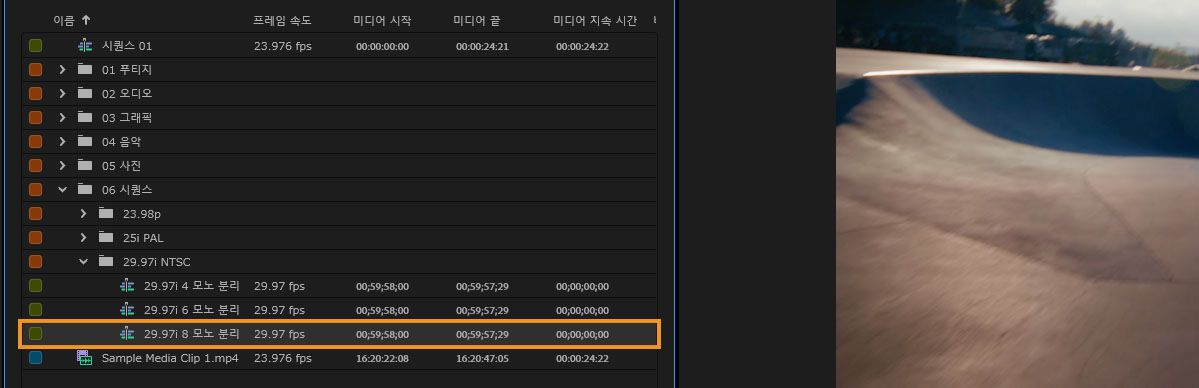Click the 29.97i 8 모노 분리 sequence icon
The width and height of the screenshot is (1199, 388).
(x=127, y=334)
